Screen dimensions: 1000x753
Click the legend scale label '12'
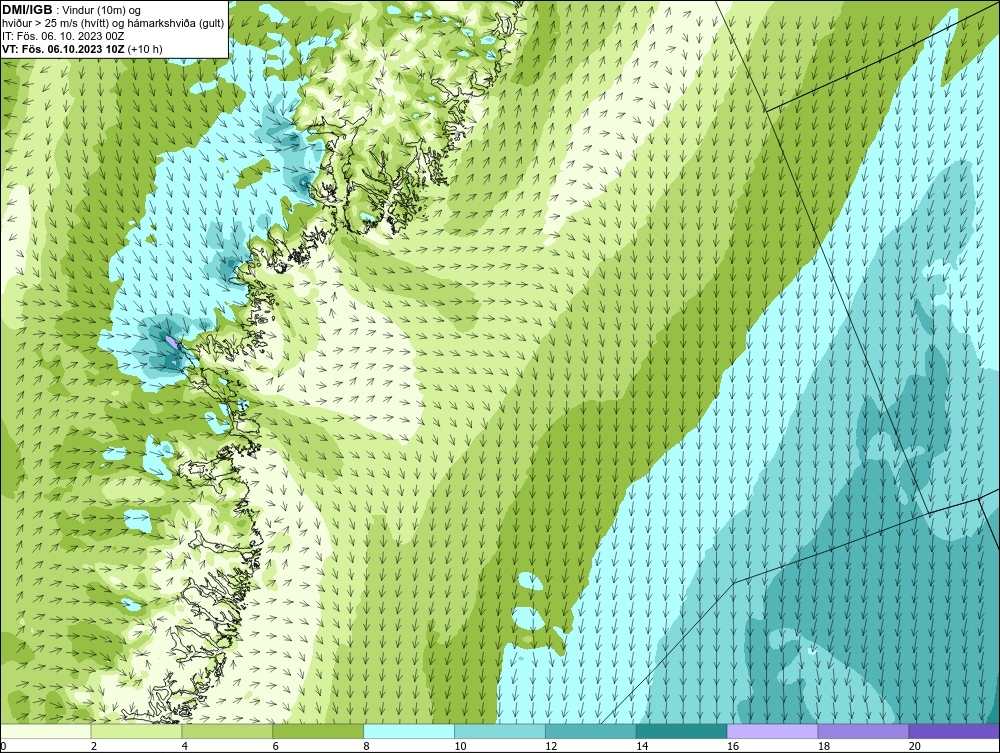(551, 746)
